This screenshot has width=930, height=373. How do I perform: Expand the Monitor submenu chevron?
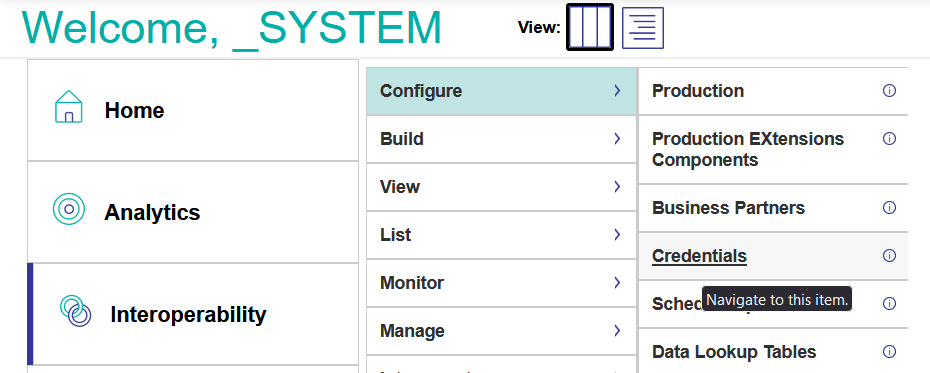[617, 283]
